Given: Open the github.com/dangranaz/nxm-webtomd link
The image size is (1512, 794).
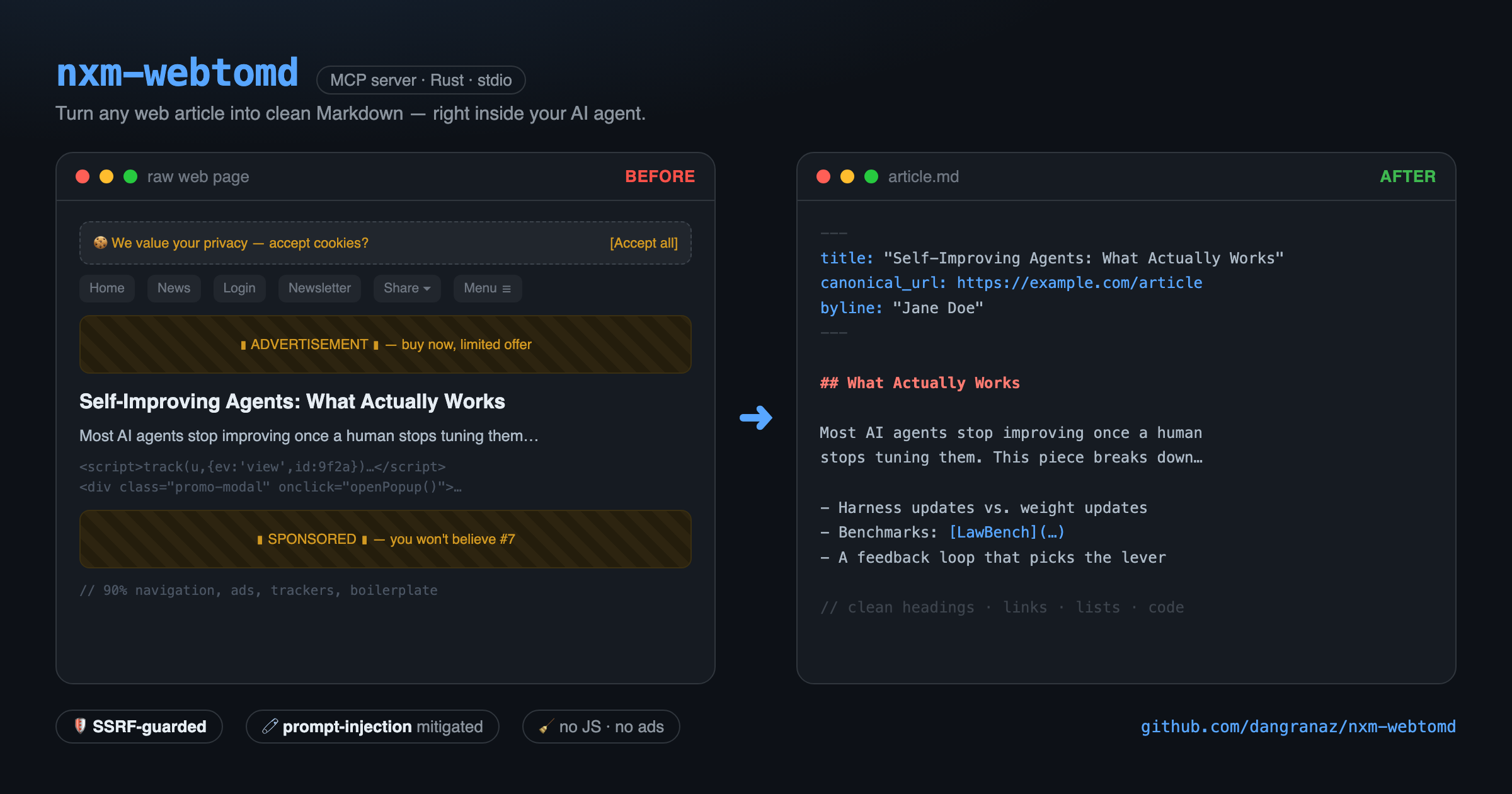Looking at the screenshot, I should coord(1298,727).
